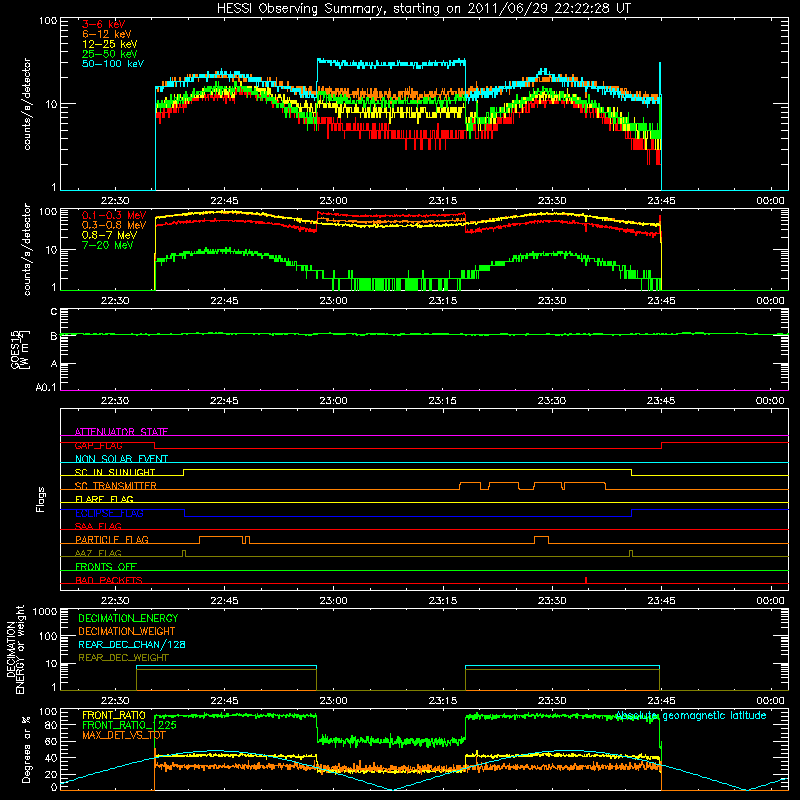Click the SAA_FLAG label

(x=98, y=526)
